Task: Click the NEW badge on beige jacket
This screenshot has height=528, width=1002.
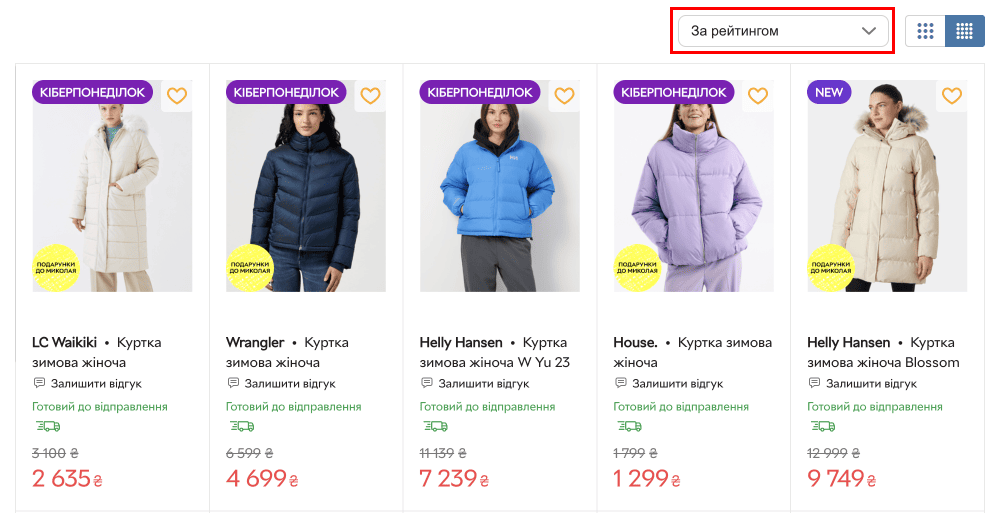Action: (829, 92)
